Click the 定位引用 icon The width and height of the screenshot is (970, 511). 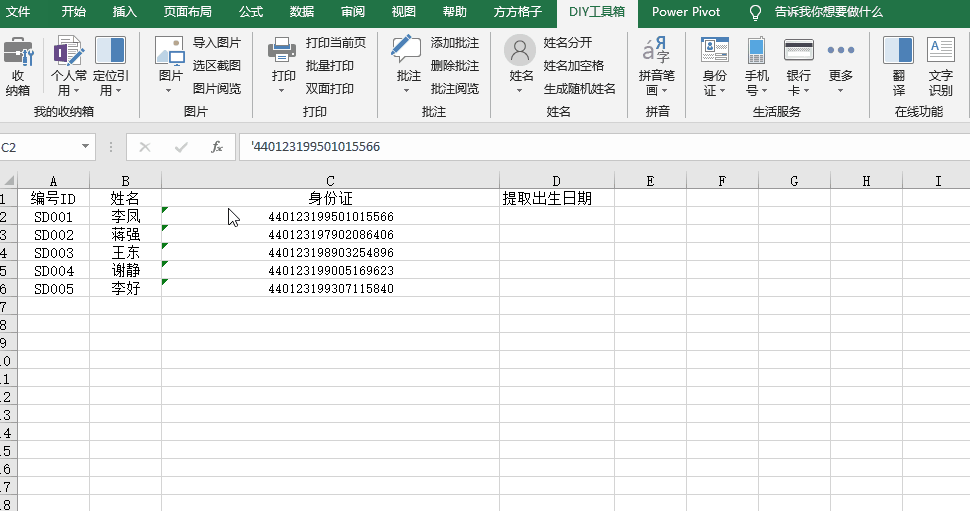tap(111, 51)
